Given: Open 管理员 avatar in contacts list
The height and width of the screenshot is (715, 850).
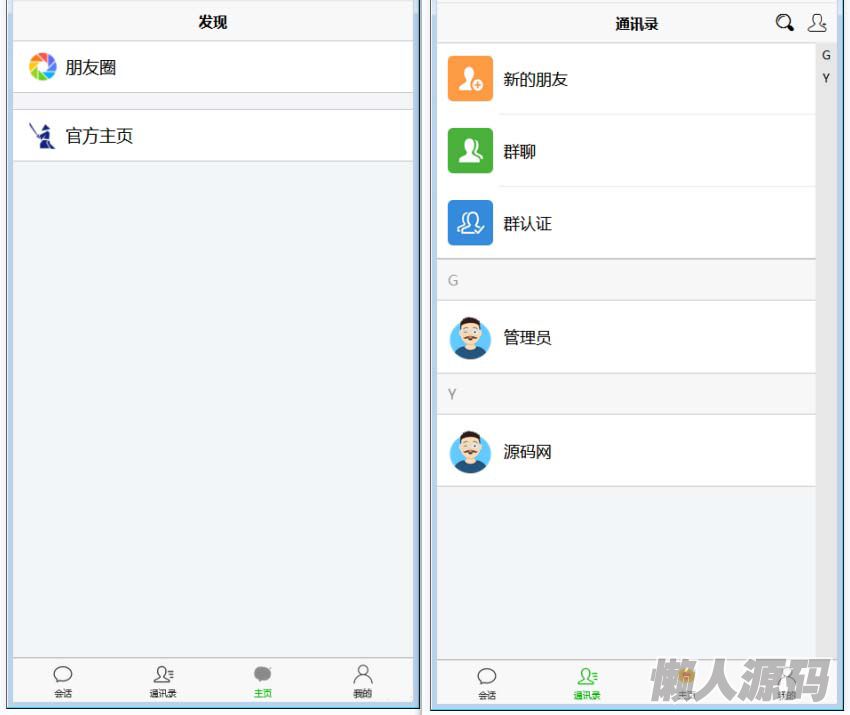Looking at the screenshot, I should point(470,338).
